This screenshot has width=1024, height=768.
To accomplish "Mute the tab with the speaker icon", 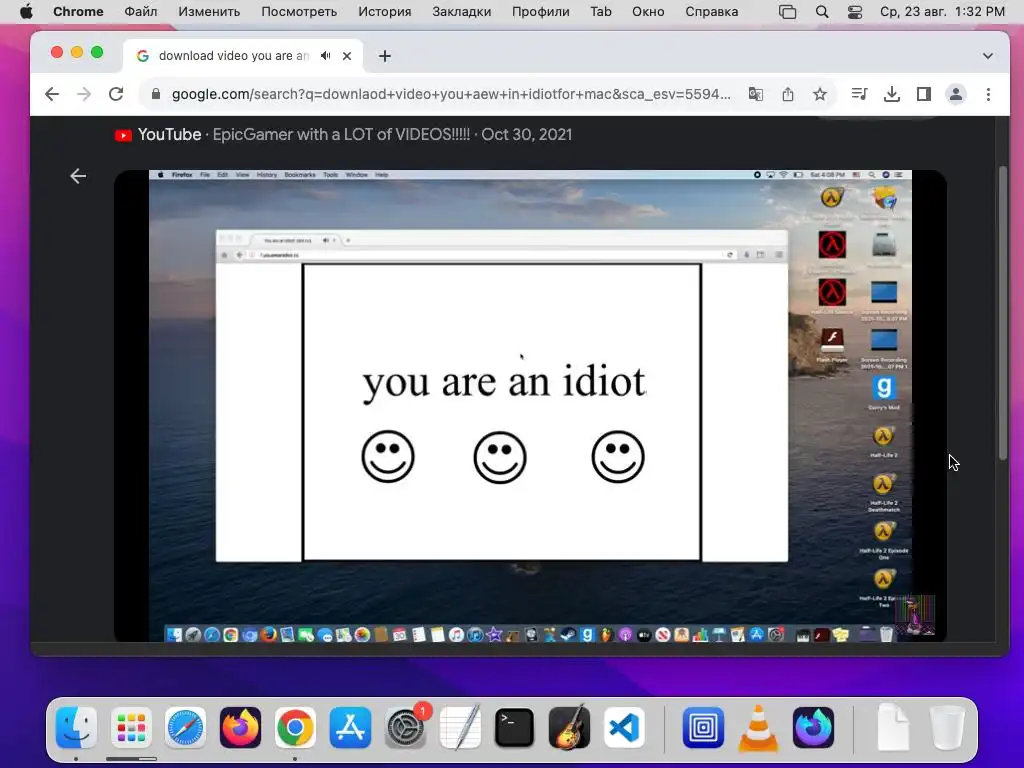I will (x=325, y=56).
